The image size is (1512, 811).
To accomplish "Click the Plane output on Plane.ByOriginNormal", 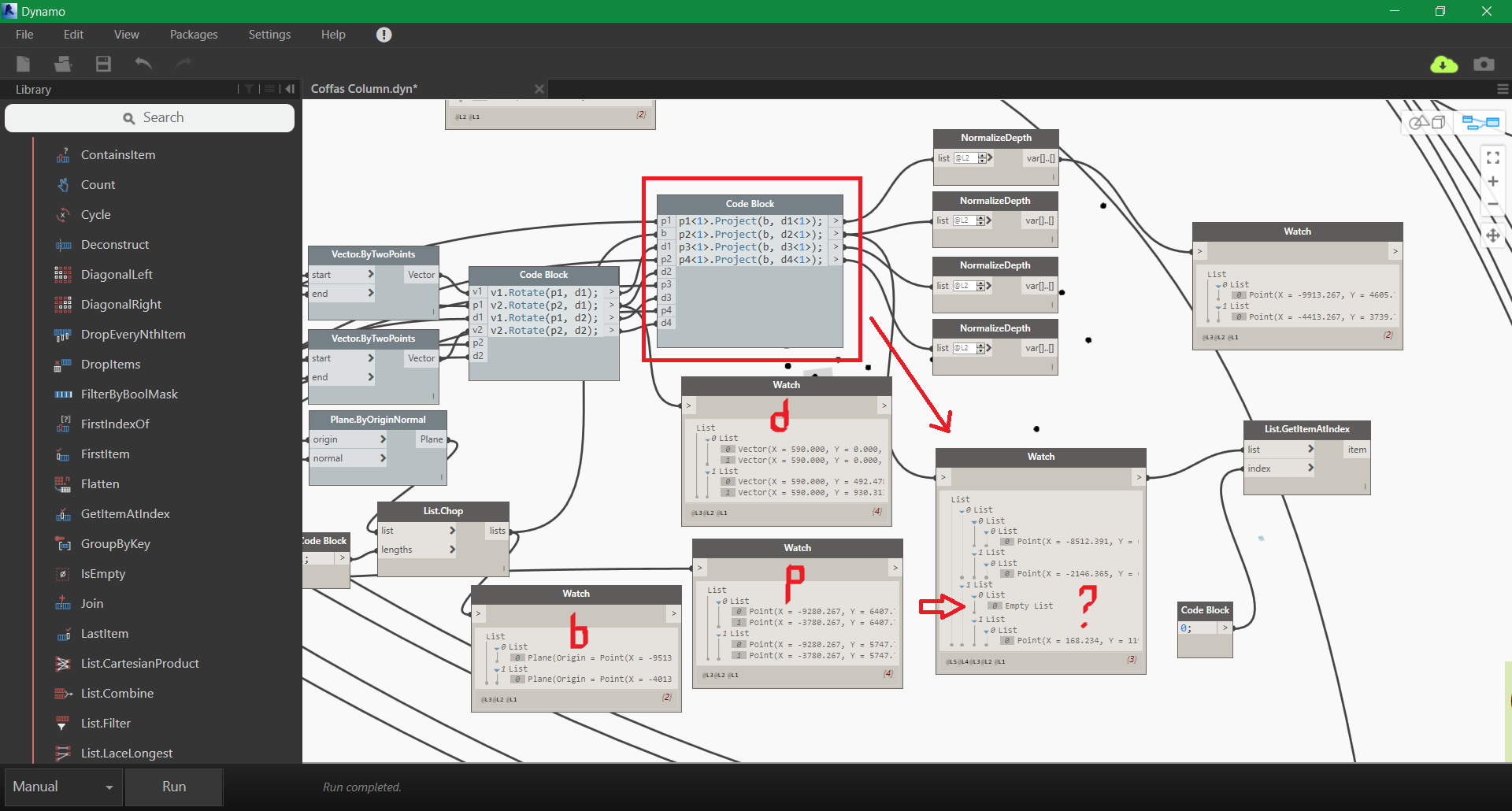I will [x=432, y=439].
